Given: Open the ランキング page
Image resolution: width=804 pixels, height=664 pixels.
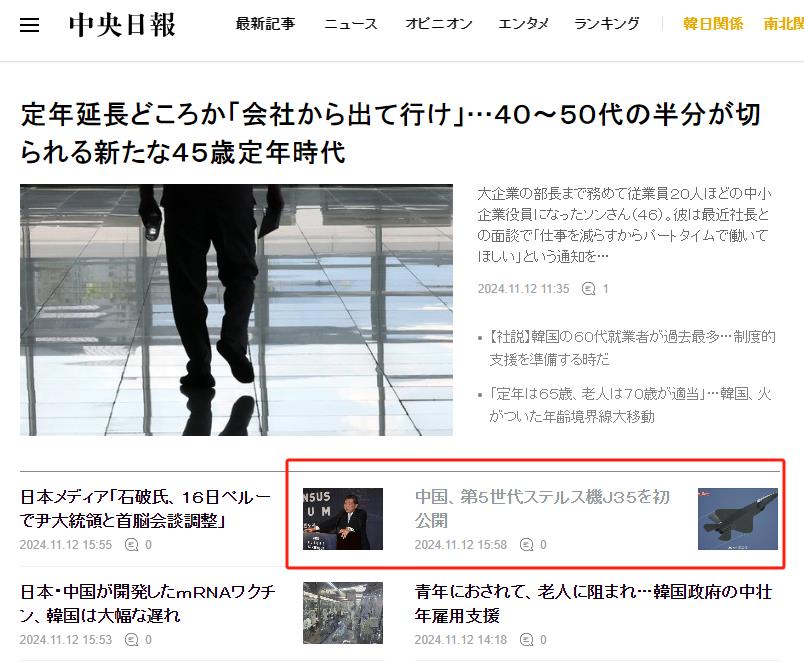Looking at the screenshot, I should (606, 24).
